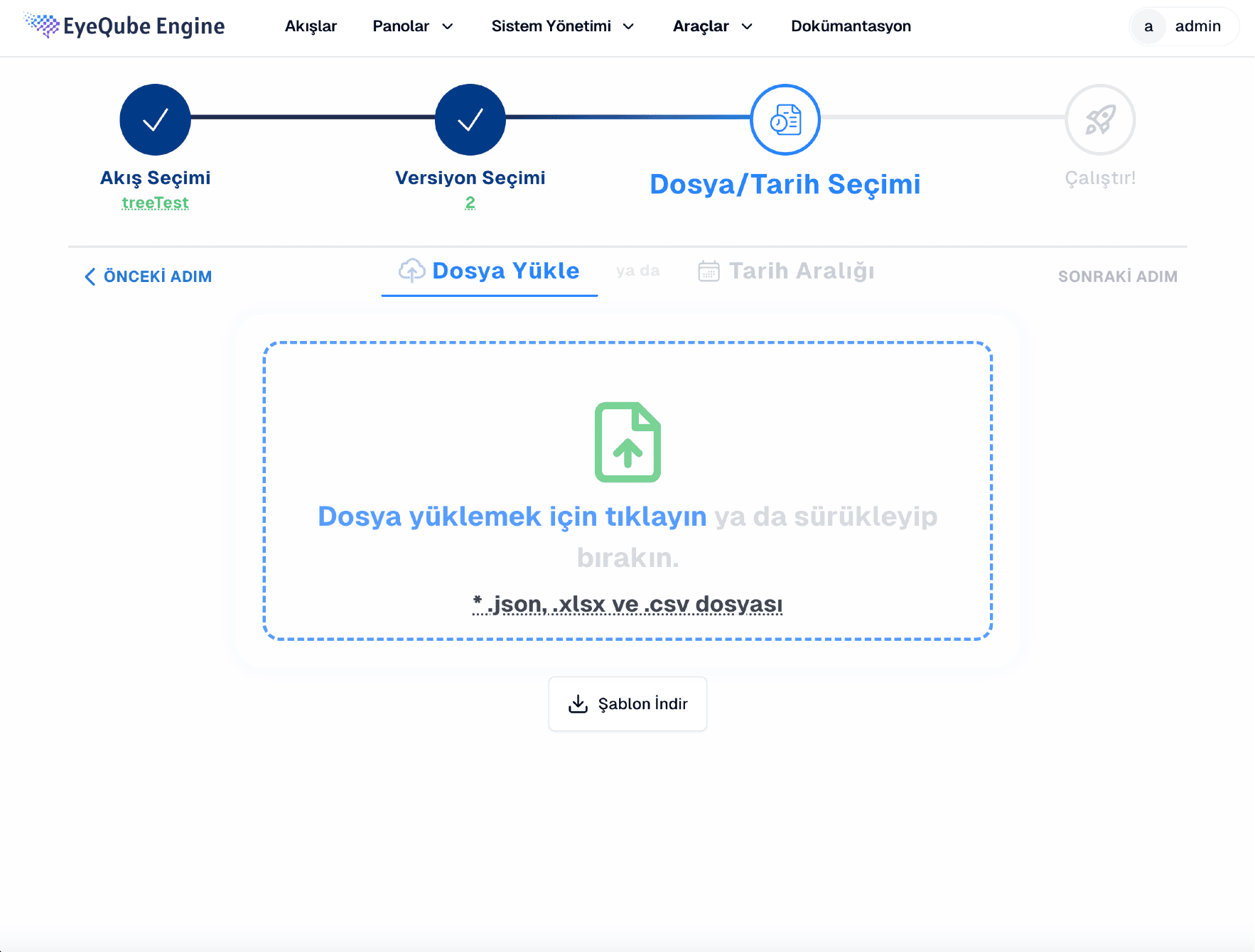The image size is (1255, 952).
Task: Click the Dosya/Tarih Seçimi document step icon
Action: (x=785, y=119)
